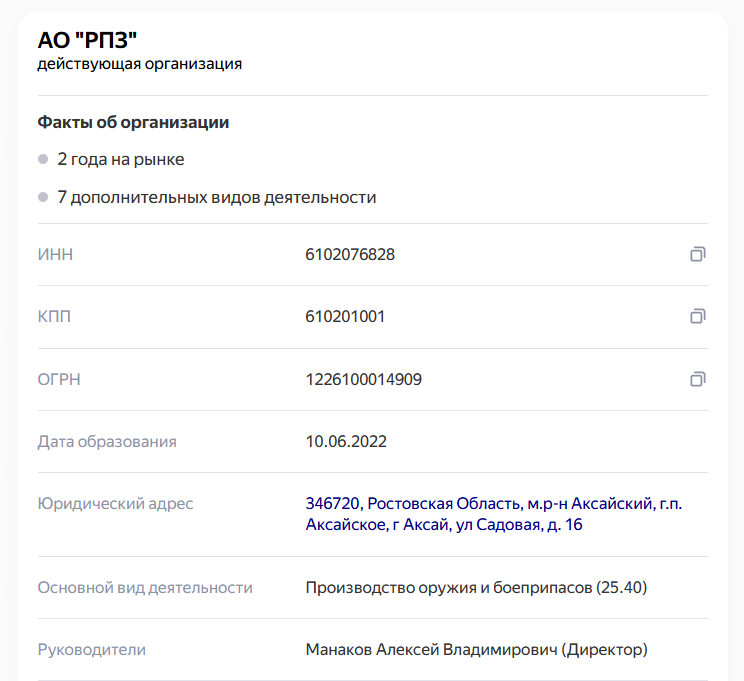Click the АО "РПЗ" organization title

pyautogui.click(x=87, y=39)
